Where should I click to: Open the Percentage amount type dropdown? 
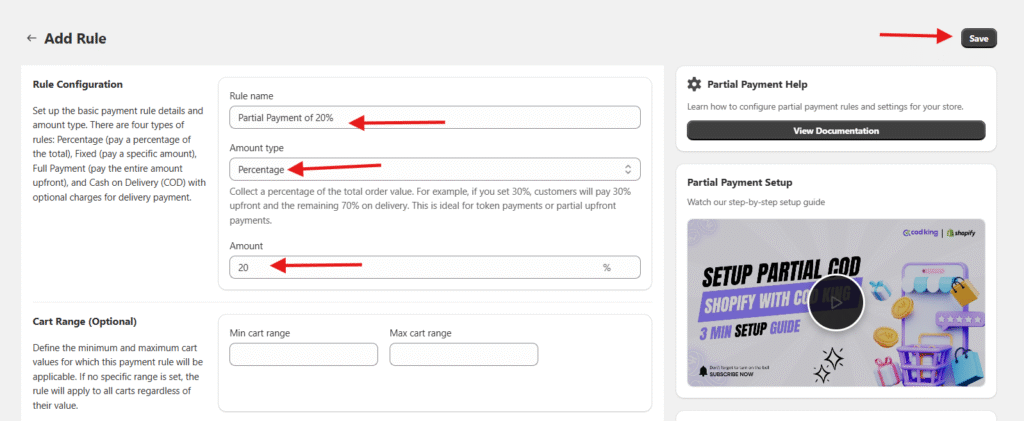[434, 169]
